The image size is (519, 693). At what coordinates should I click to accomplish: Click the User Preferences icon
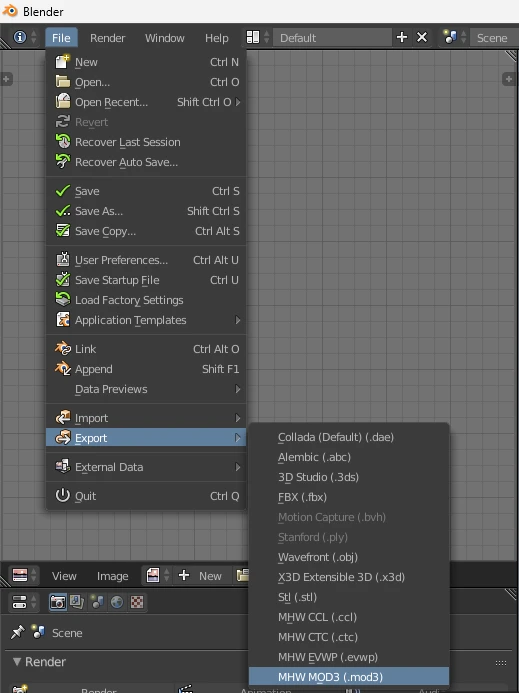[62, 260]
